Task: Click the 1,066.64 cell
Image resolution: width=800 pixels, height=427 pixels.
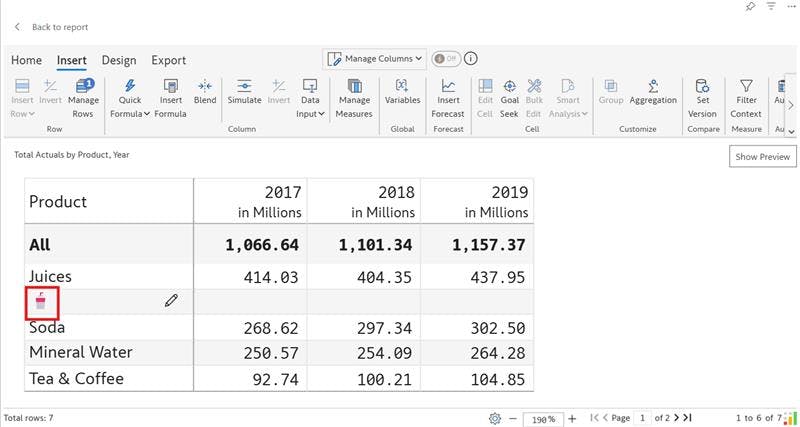Action: click(x=251, y=244)
